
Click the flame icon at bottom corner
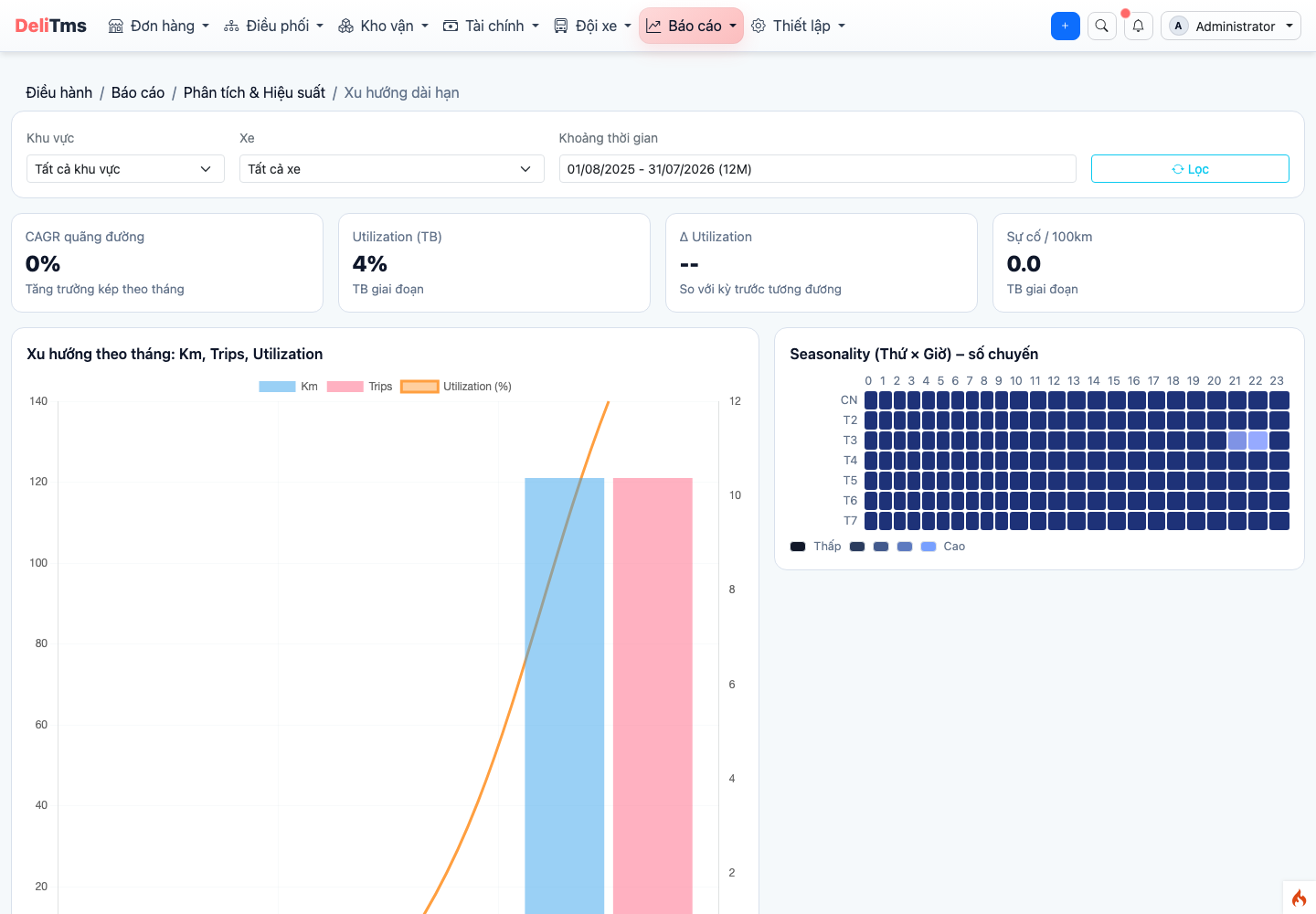[x=1299, y=898]
